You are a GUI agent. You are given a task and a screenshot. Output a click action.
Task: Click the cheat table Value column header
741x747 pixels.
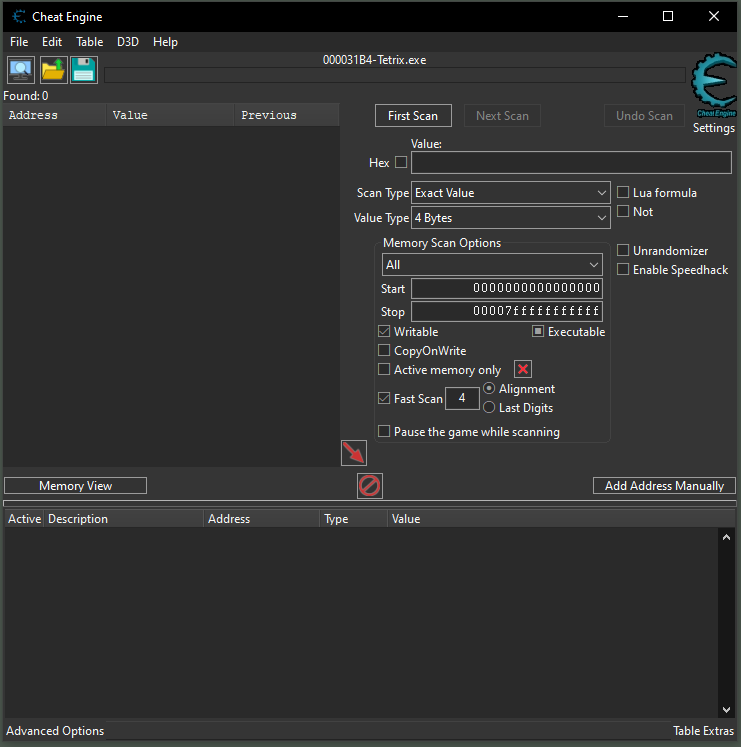pos(561,519)
